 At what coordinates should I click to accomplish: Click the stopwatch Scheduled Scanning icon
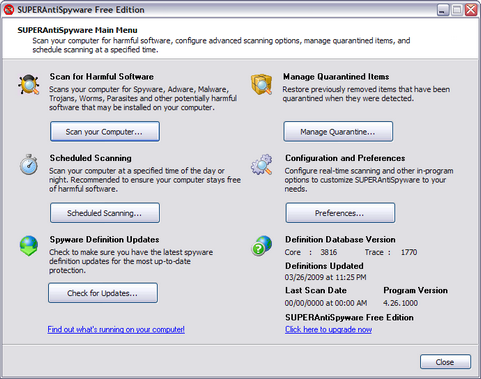[29, 164]
